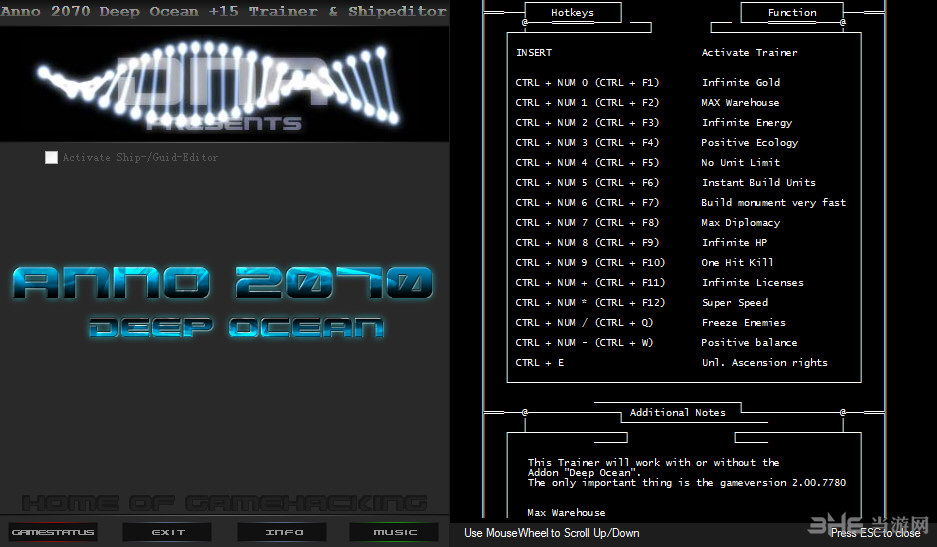This screenshot has width=937, height=547.
Task: Click 'Infinite Energy' function text
Action: [x=747, y=123]
